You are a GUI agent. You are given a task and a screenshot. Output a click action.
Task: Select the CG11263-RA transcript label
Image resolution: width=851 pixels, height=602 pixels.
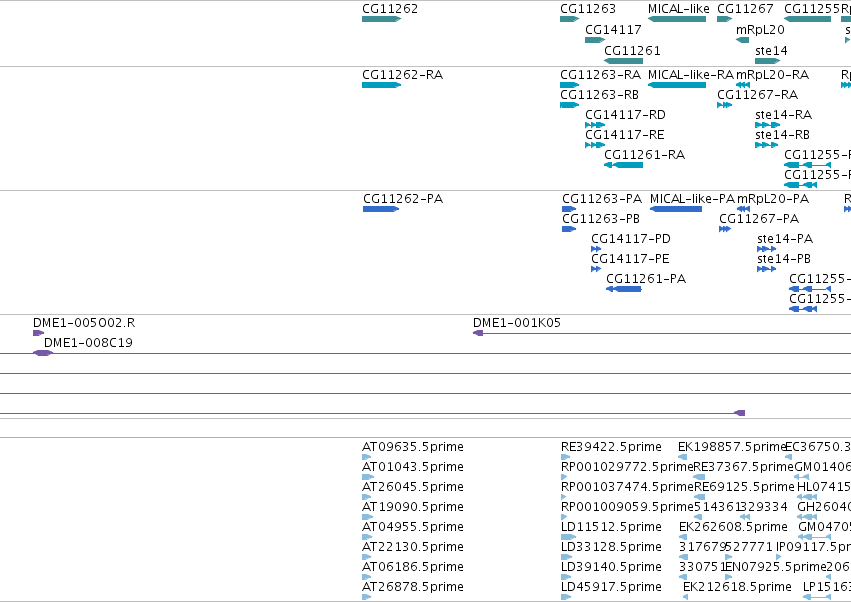pyautogui.click(x=601, y=74)
